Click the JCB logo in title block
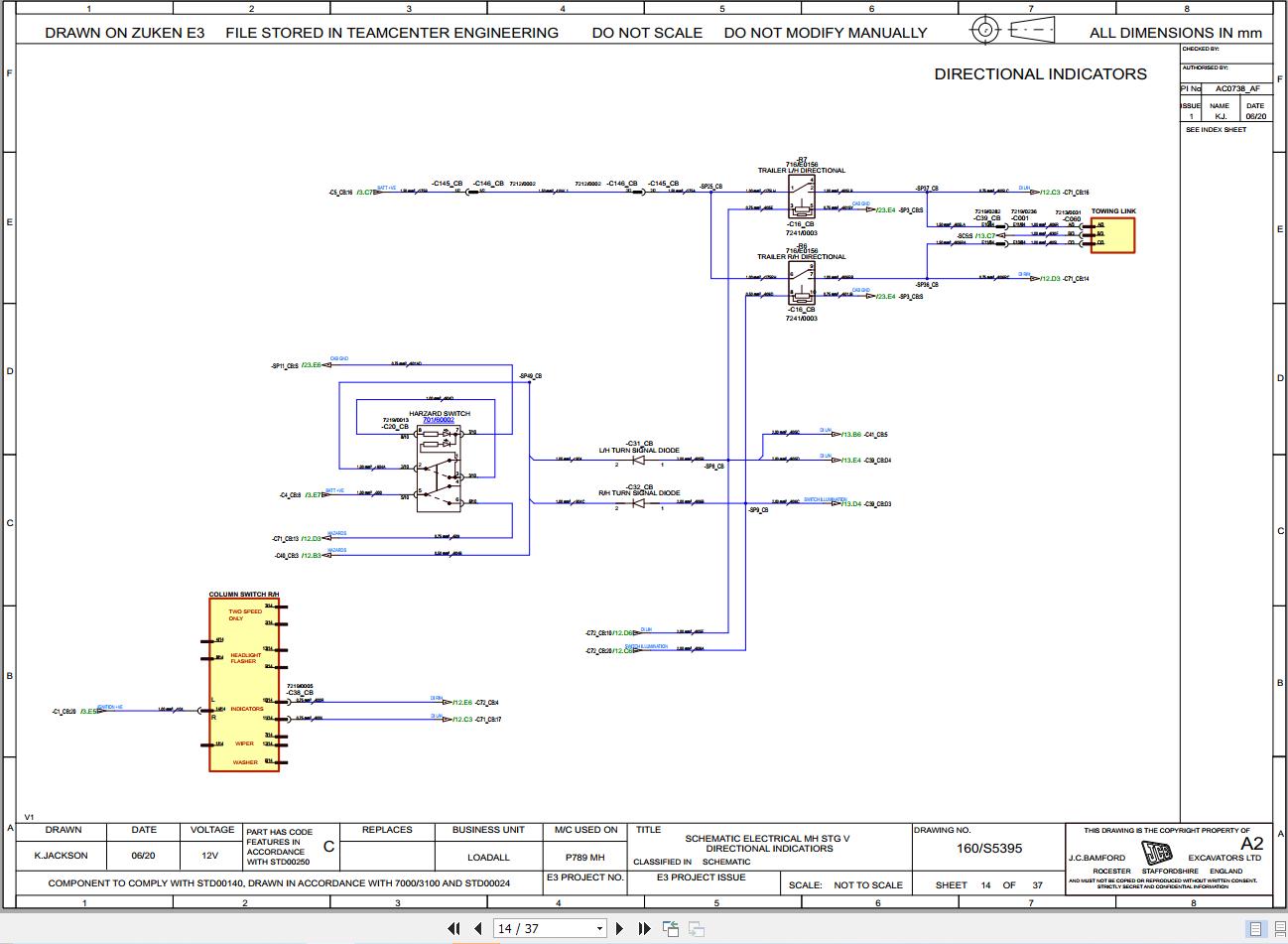The height and width of the screenshot is (944, 1288). 1155,854
